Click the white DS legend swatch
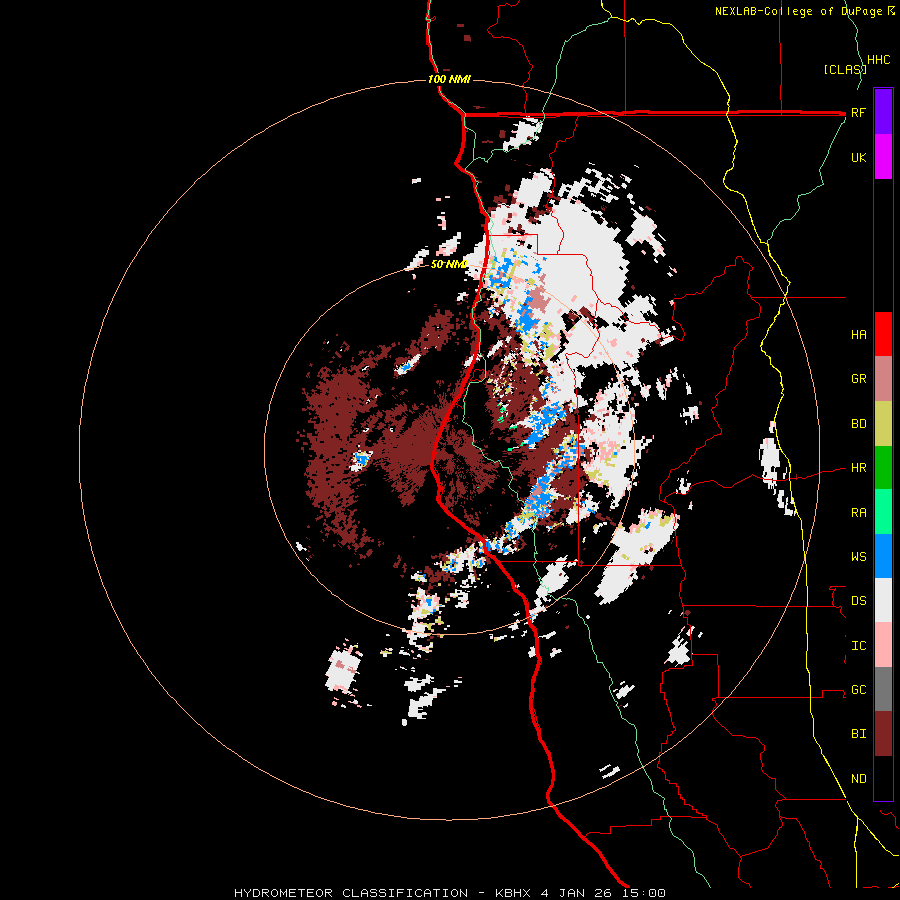 click(x=883, y=600)
